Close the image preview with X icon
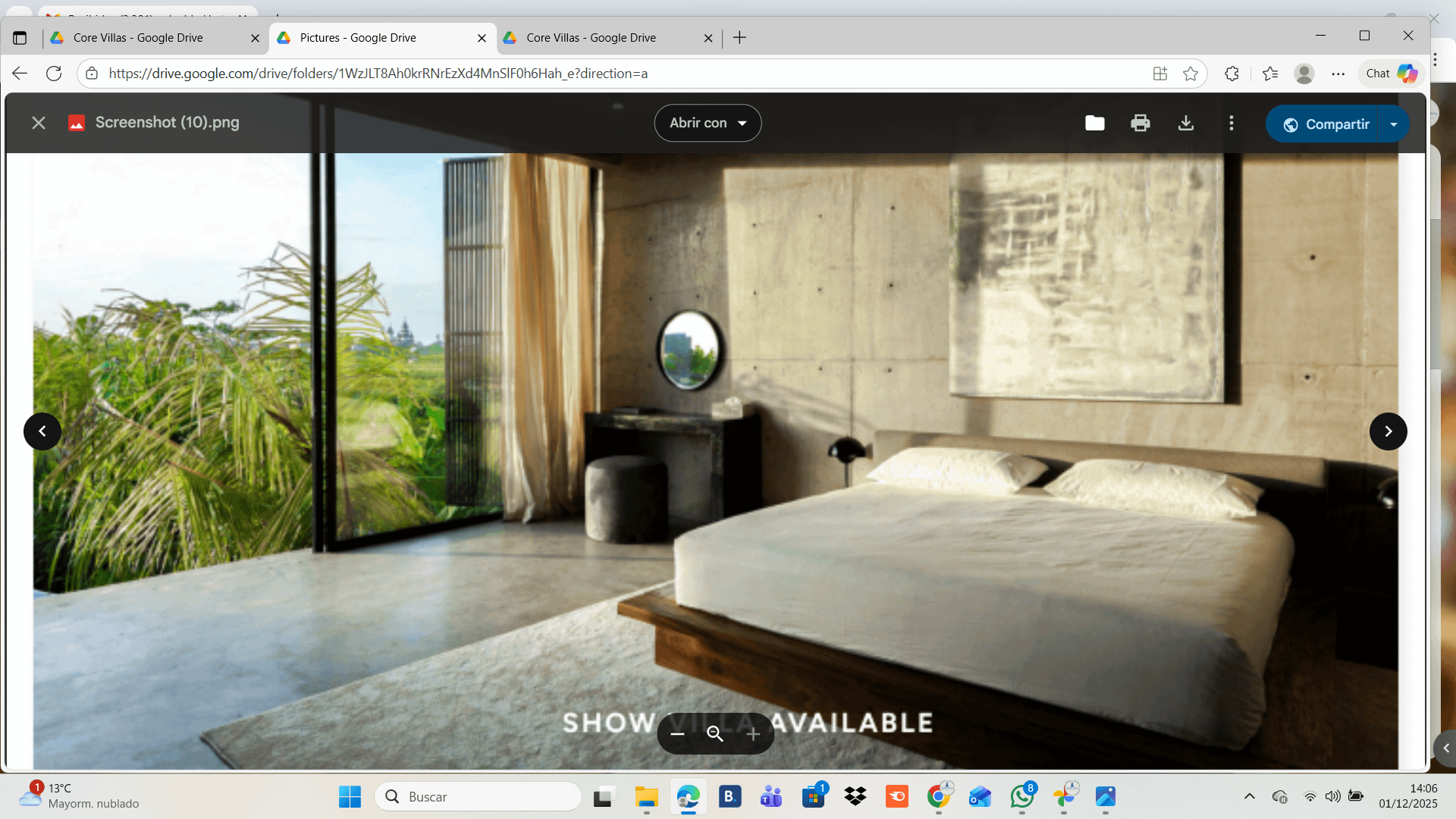This screenshot has width=1456, height=819. click(39, 123)
